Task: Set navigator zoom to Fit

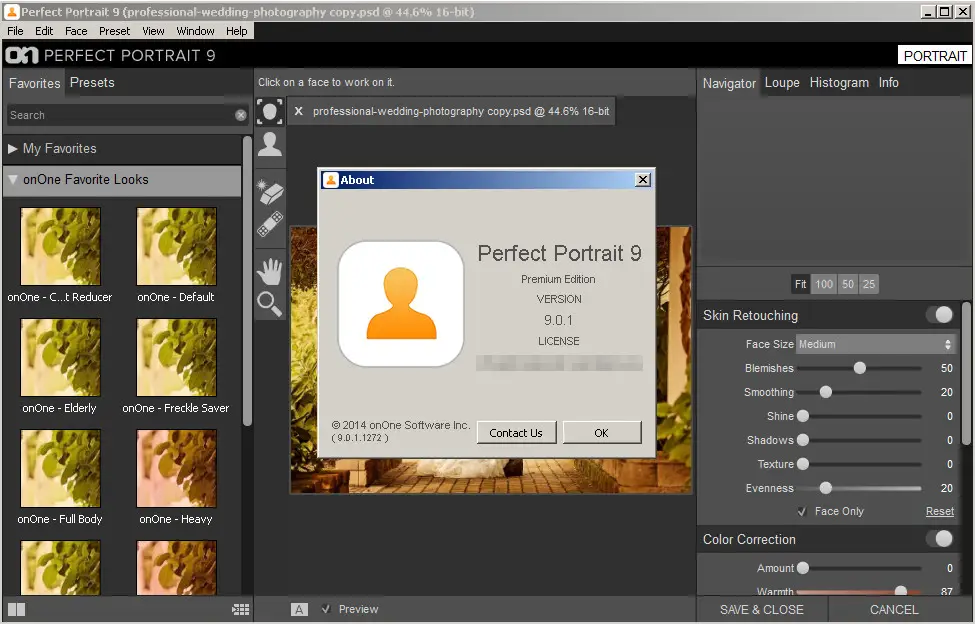Action: tap(800, 284)
